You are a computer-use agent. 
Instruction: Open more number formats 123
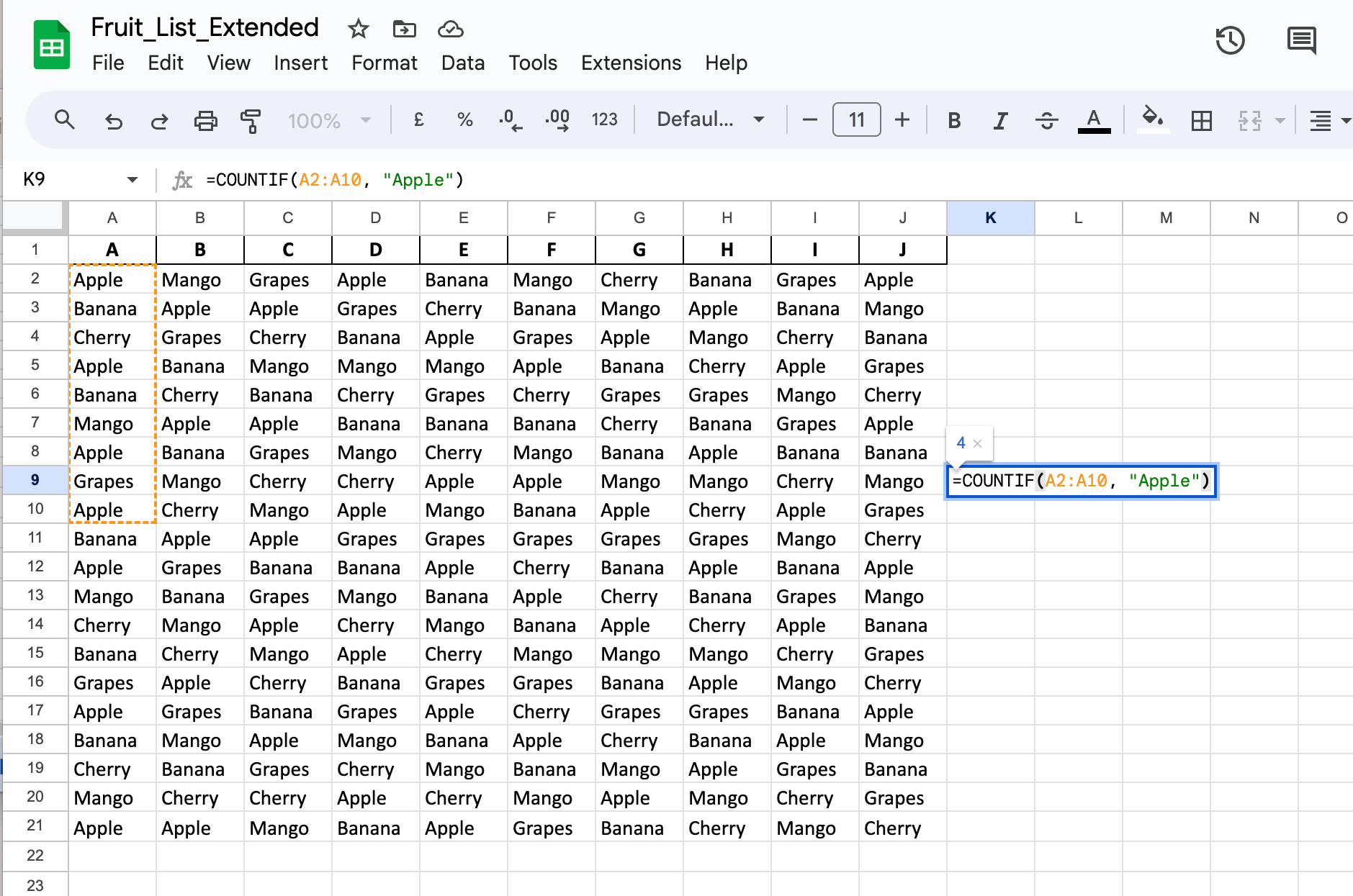(x=605, y=120)
